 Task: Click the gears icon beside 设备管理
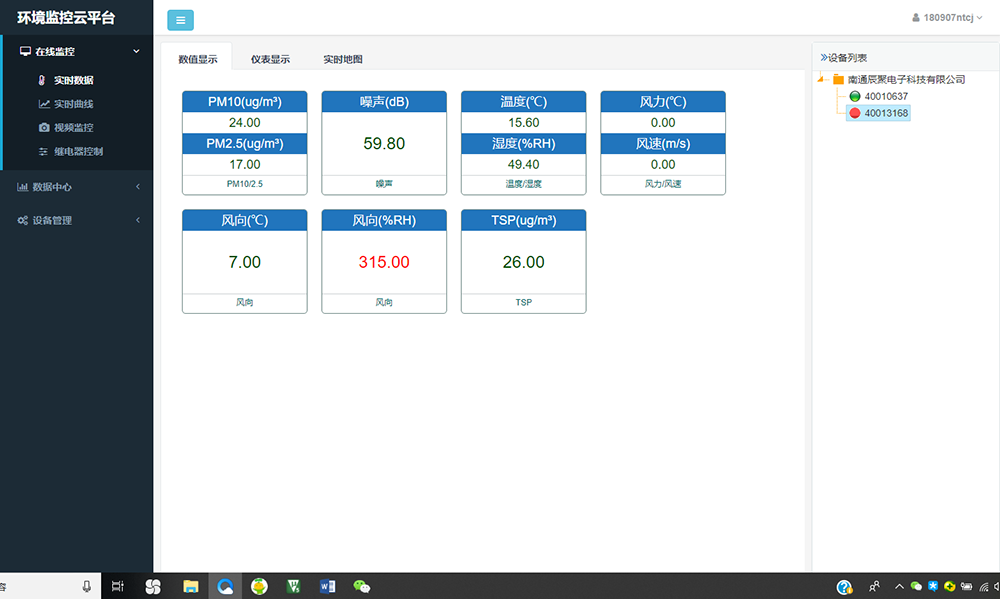22,220
